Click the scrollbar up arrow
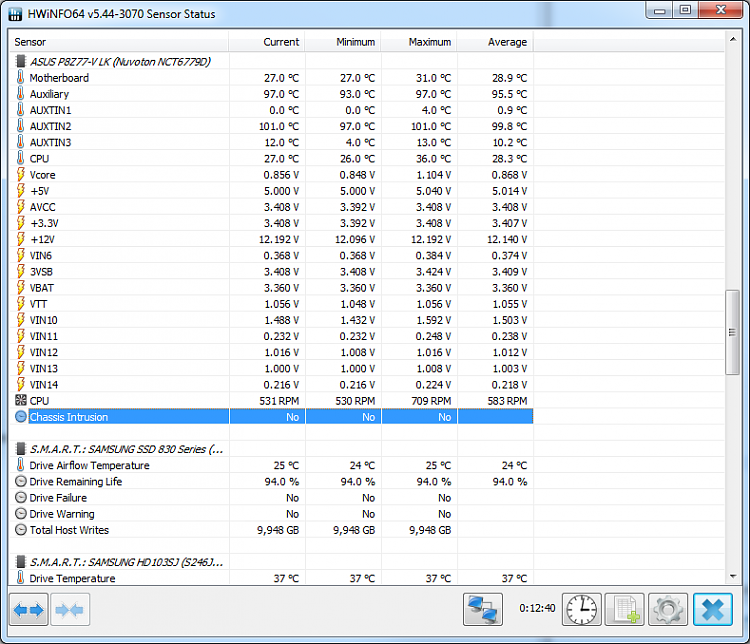The height and width of the screenshot is (644, 750). click(732, 39)
